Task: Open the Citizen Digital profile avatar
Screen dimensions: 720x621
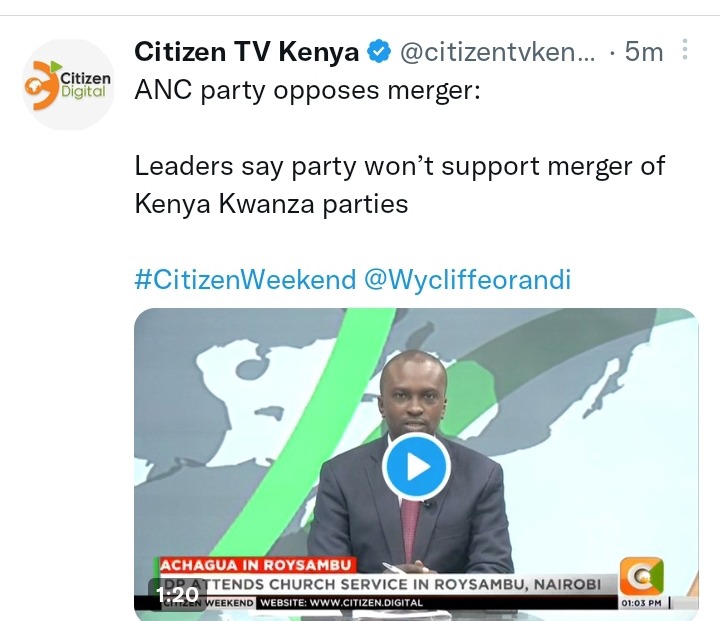Action: [68, 85]
